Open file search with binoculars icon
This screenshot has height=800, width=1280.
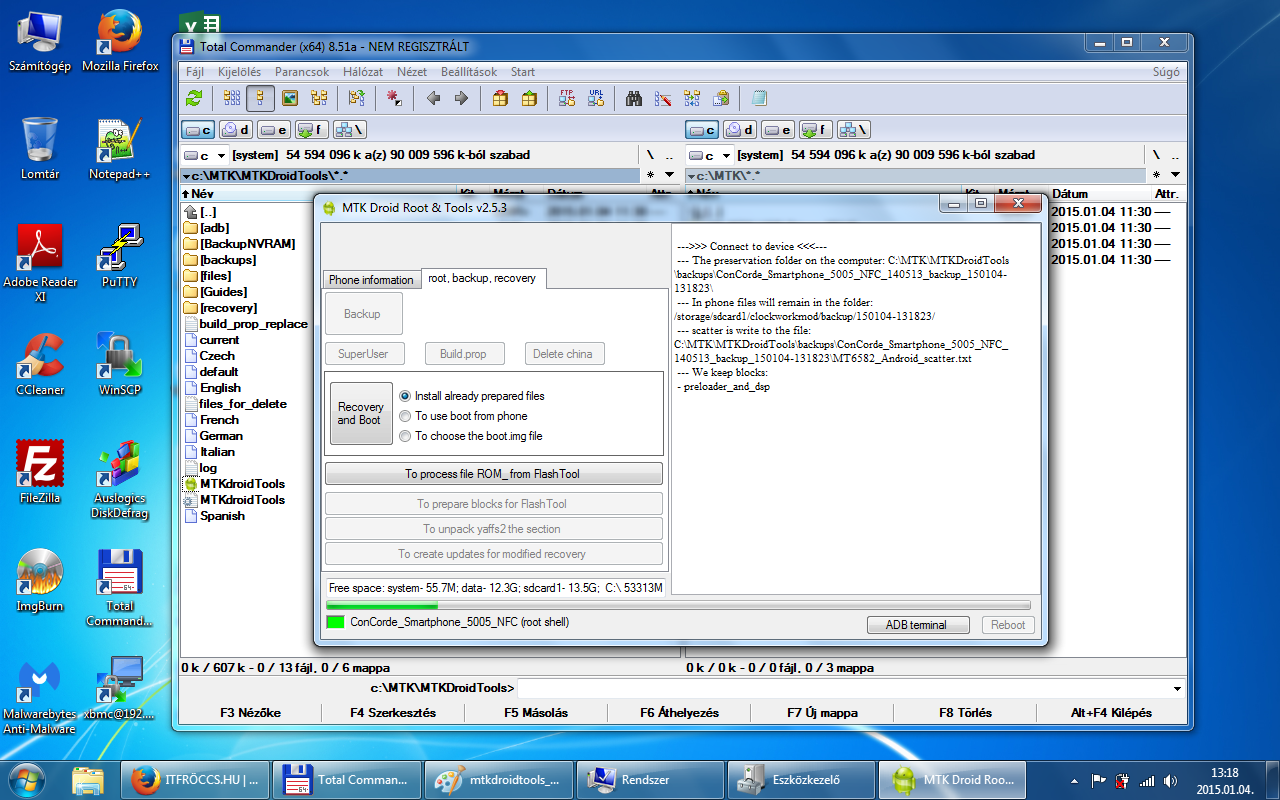(634, 98)
